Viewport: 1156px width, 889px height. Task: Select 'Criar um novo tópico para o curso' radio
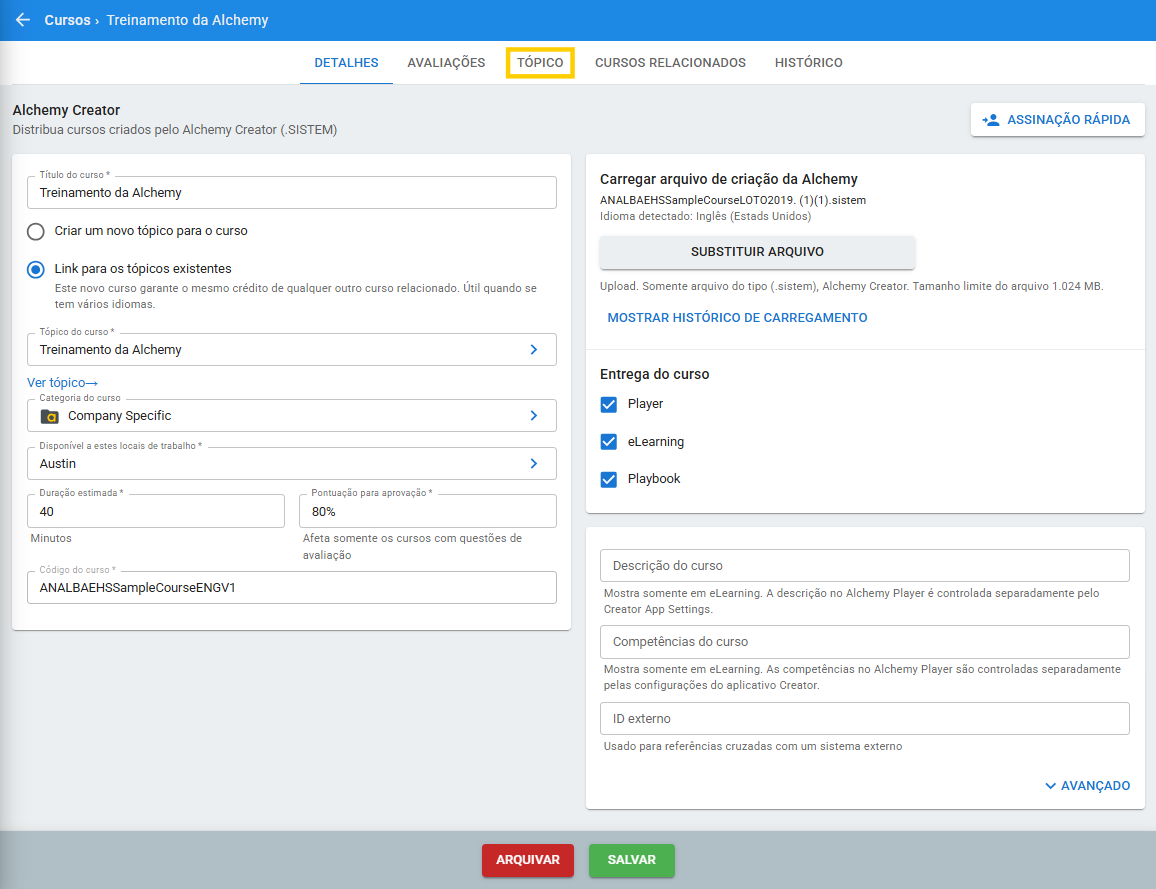(x=36, y=231)
